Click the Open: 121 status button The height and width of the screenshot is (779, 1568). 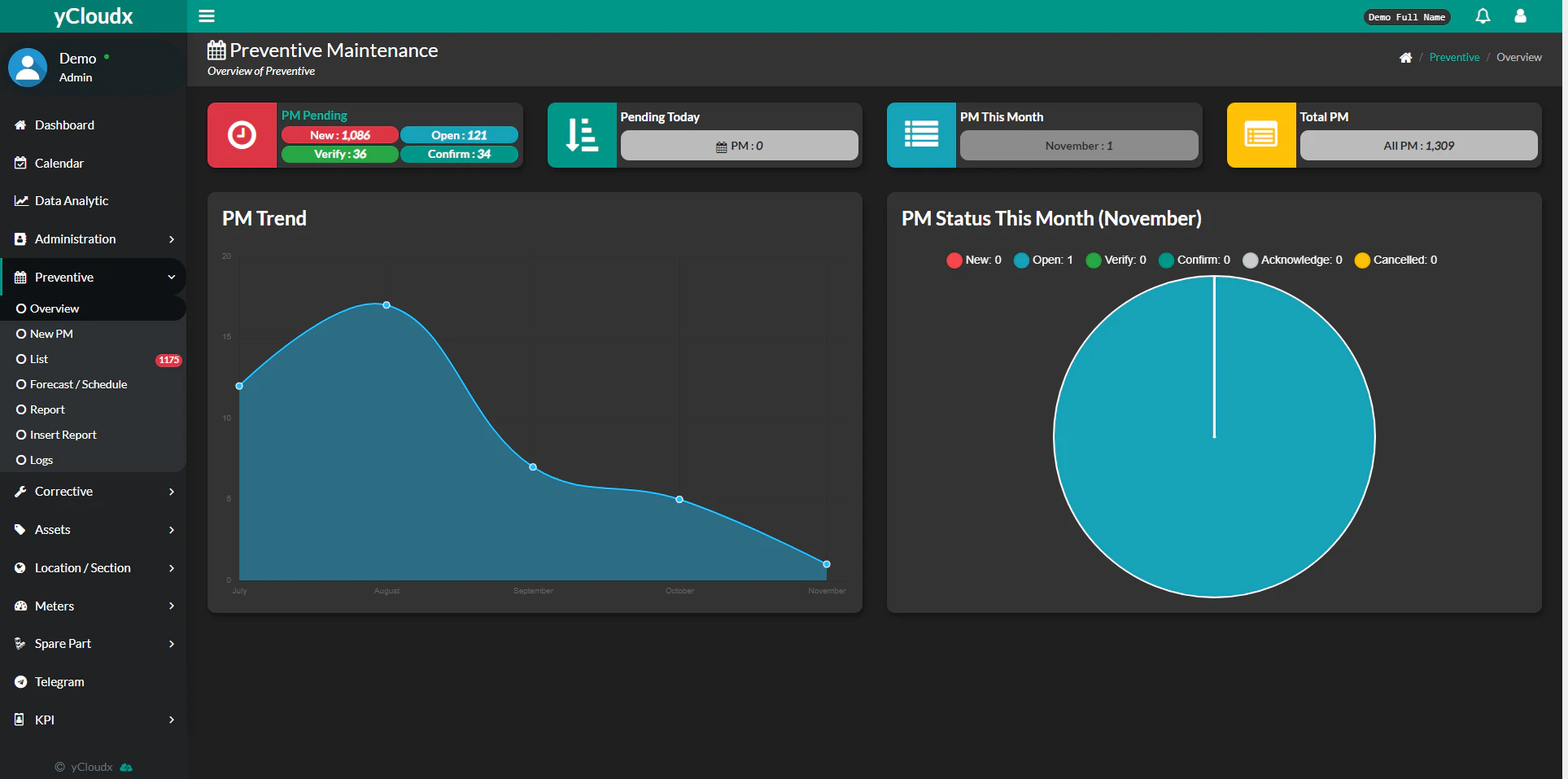(x=459, y=134)
